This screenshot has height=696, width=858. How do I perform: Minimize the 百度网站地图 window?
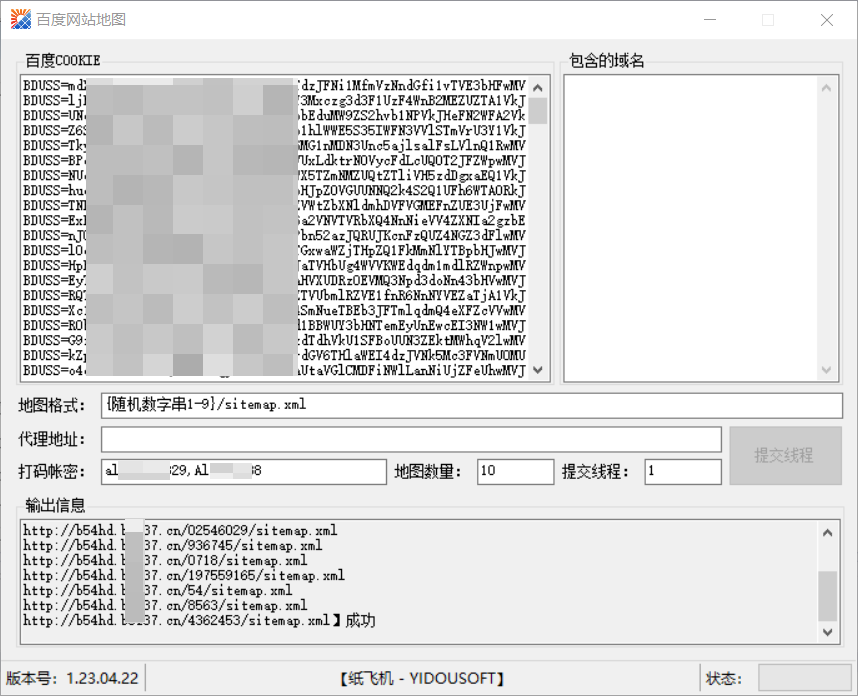tap(710, 20)
